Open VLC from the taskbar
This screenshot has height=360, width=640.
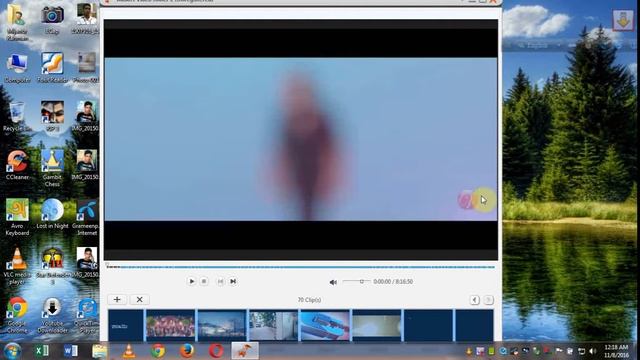(x=129, y=351)
